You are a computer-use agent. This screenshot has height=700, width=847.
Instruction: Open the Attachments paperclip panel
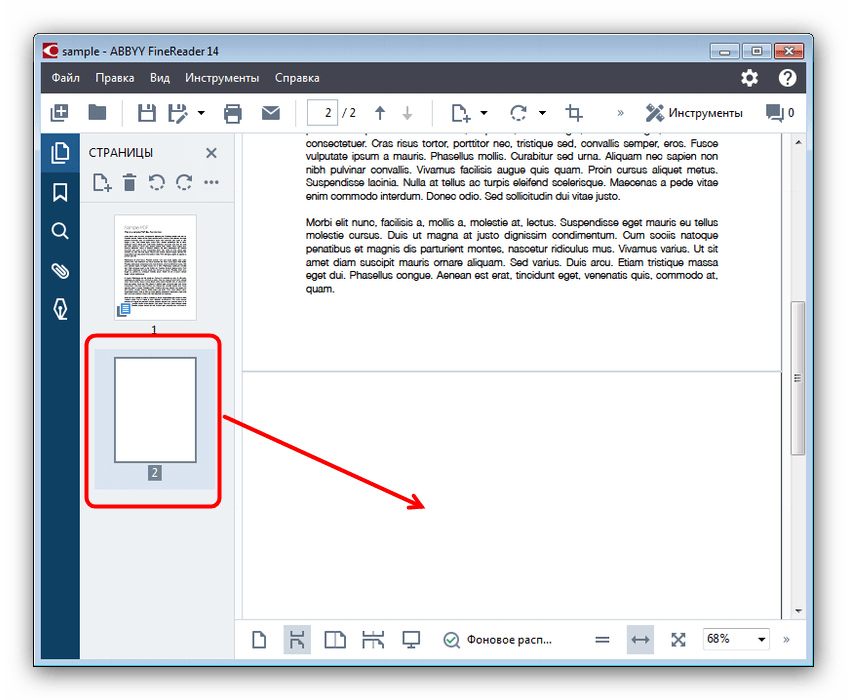tap(60, 271)
